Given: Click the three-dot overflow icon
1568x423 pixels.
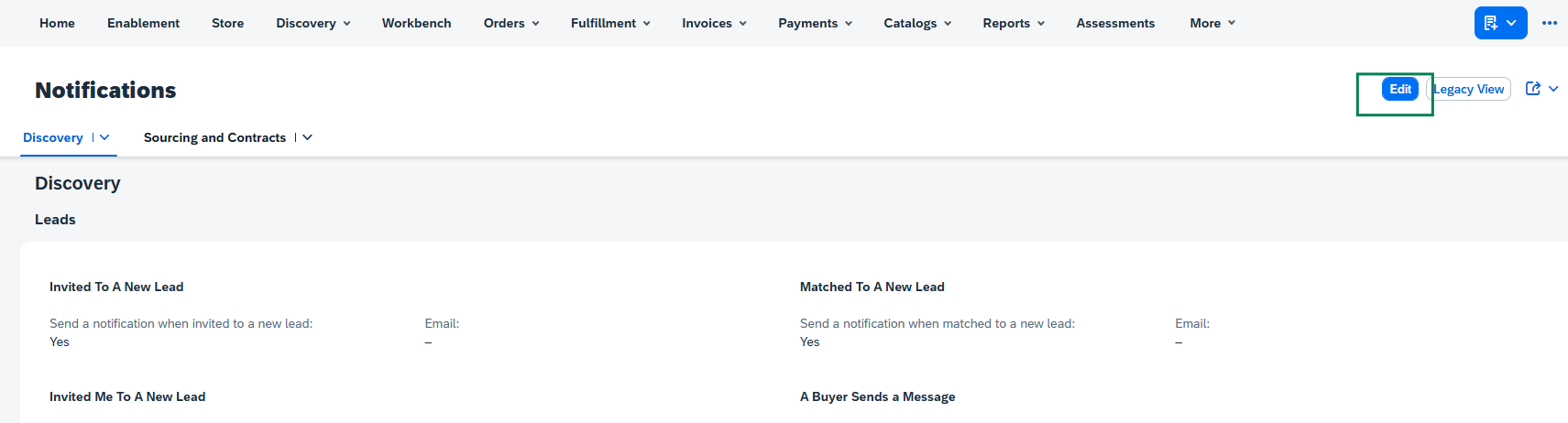Looking at the screenshot, I should (x=1550, y=23).
